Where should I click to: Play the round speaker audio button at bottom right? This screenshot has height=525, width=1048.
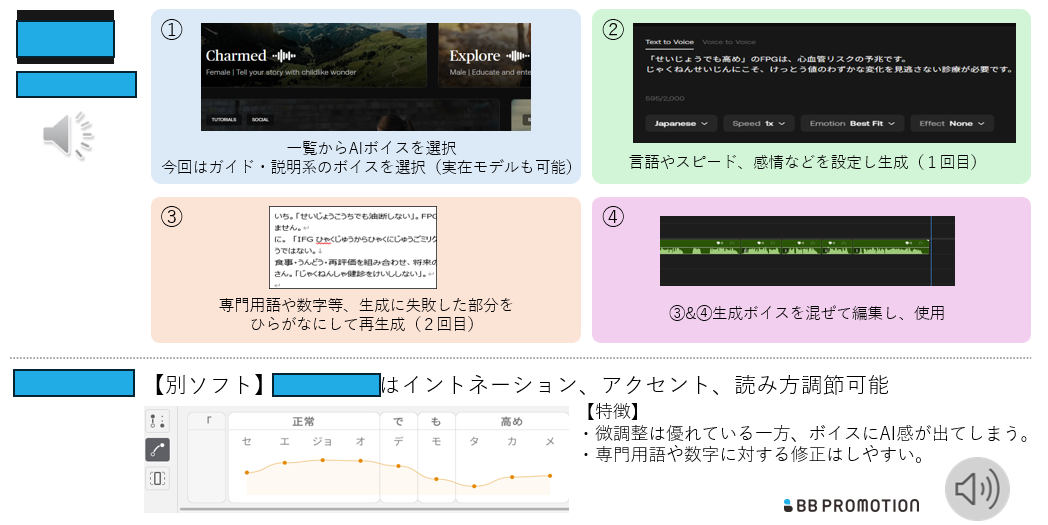pyautogui.click(x=977, y=489)
